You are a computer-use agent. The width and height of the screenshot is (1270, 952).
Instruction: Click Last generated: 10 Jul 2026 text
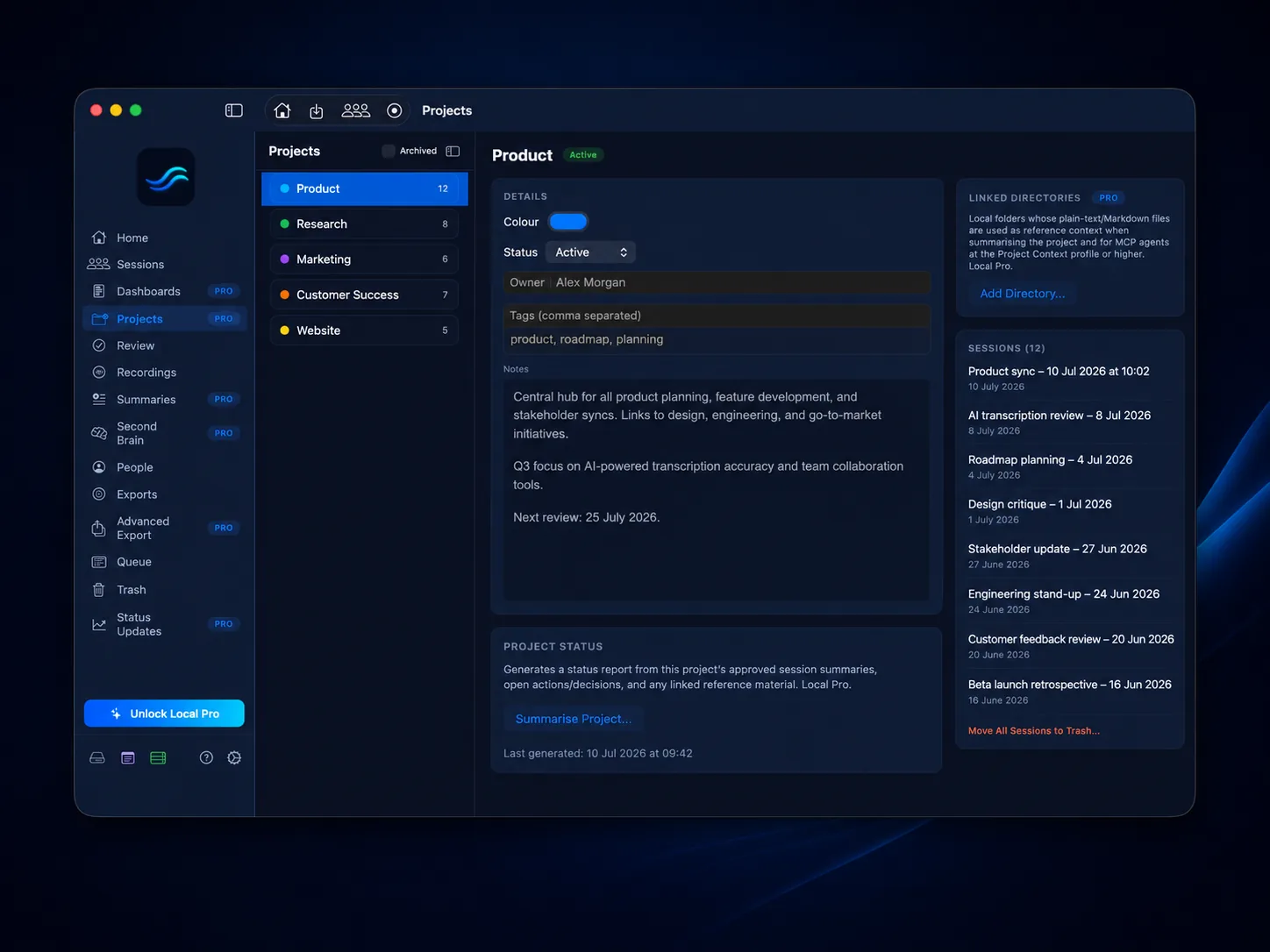pyautogui.click(x=598, y=753)
